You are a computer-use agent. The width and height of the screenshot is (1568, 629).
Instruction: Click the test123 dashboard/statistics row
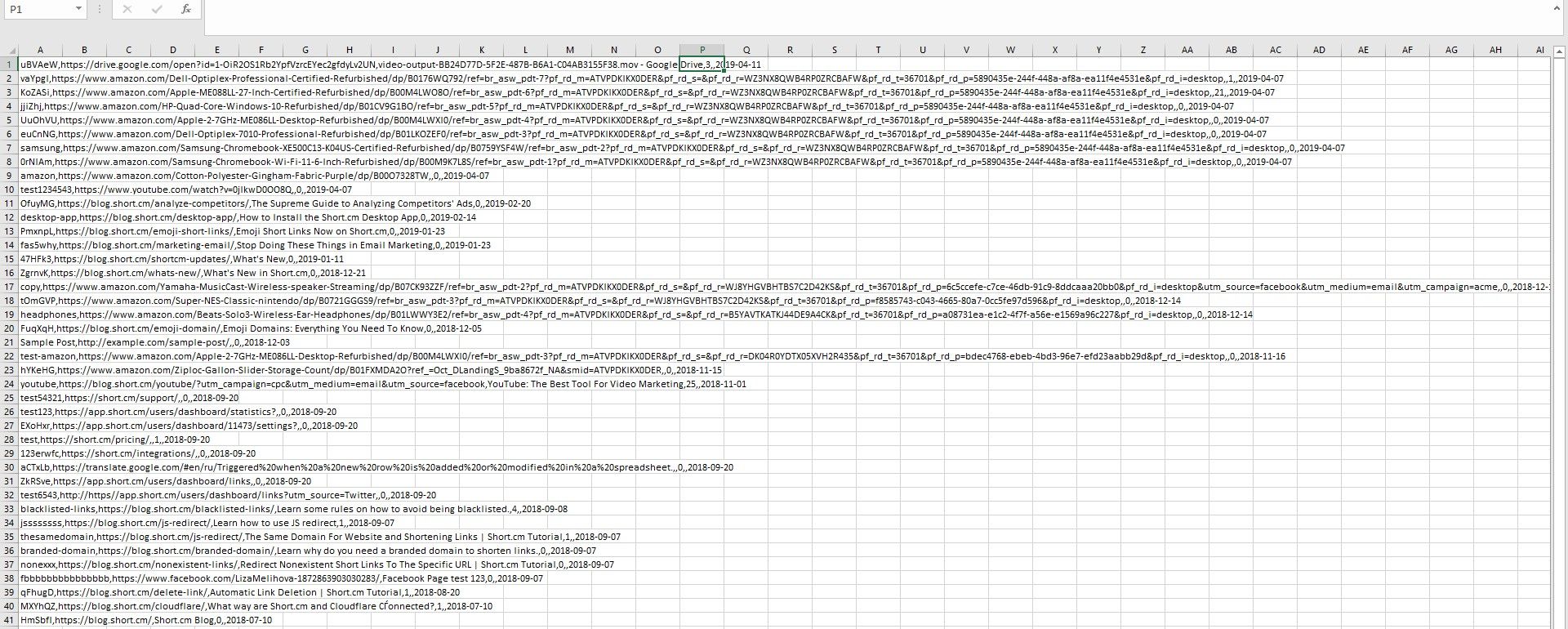click(178, 412)
